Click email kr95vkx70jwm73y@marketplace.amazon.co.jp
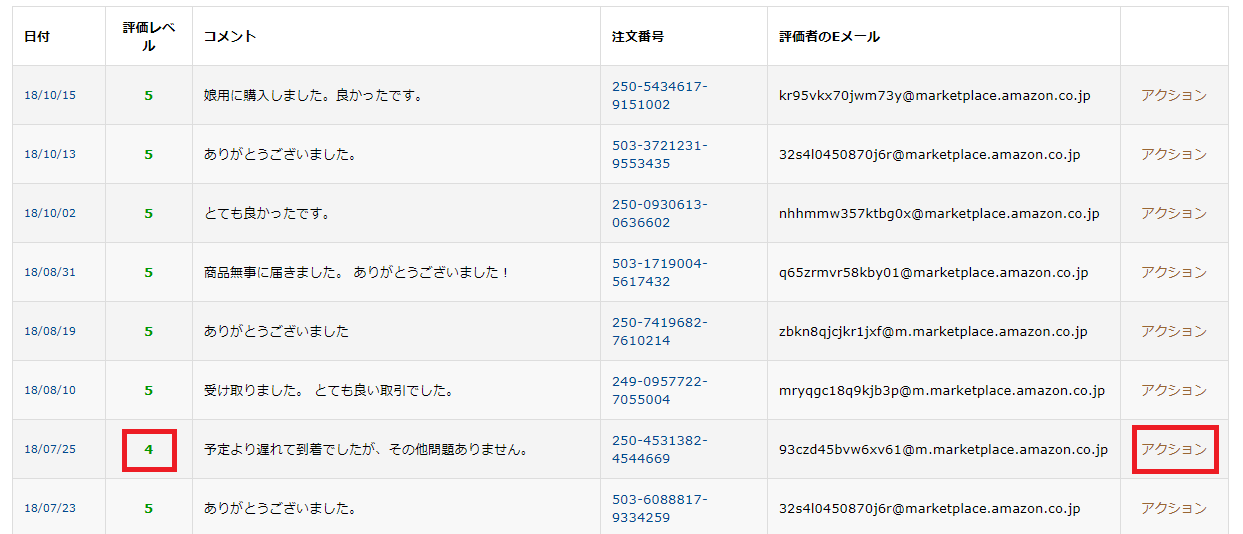 934,96
